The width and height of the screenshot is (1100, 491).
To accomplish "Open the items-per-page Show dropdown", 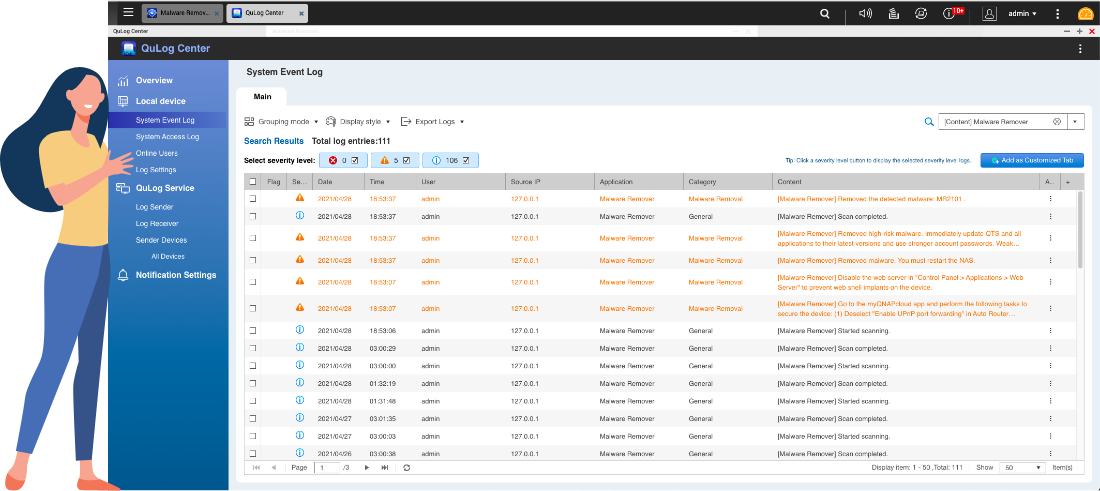I will 1023,467.
